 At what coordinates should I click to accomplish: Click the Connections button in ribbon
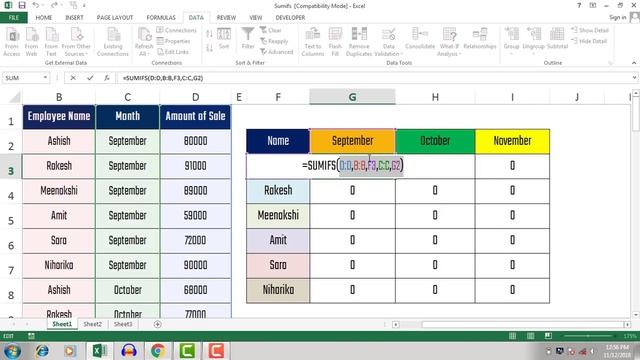[176, 30]
